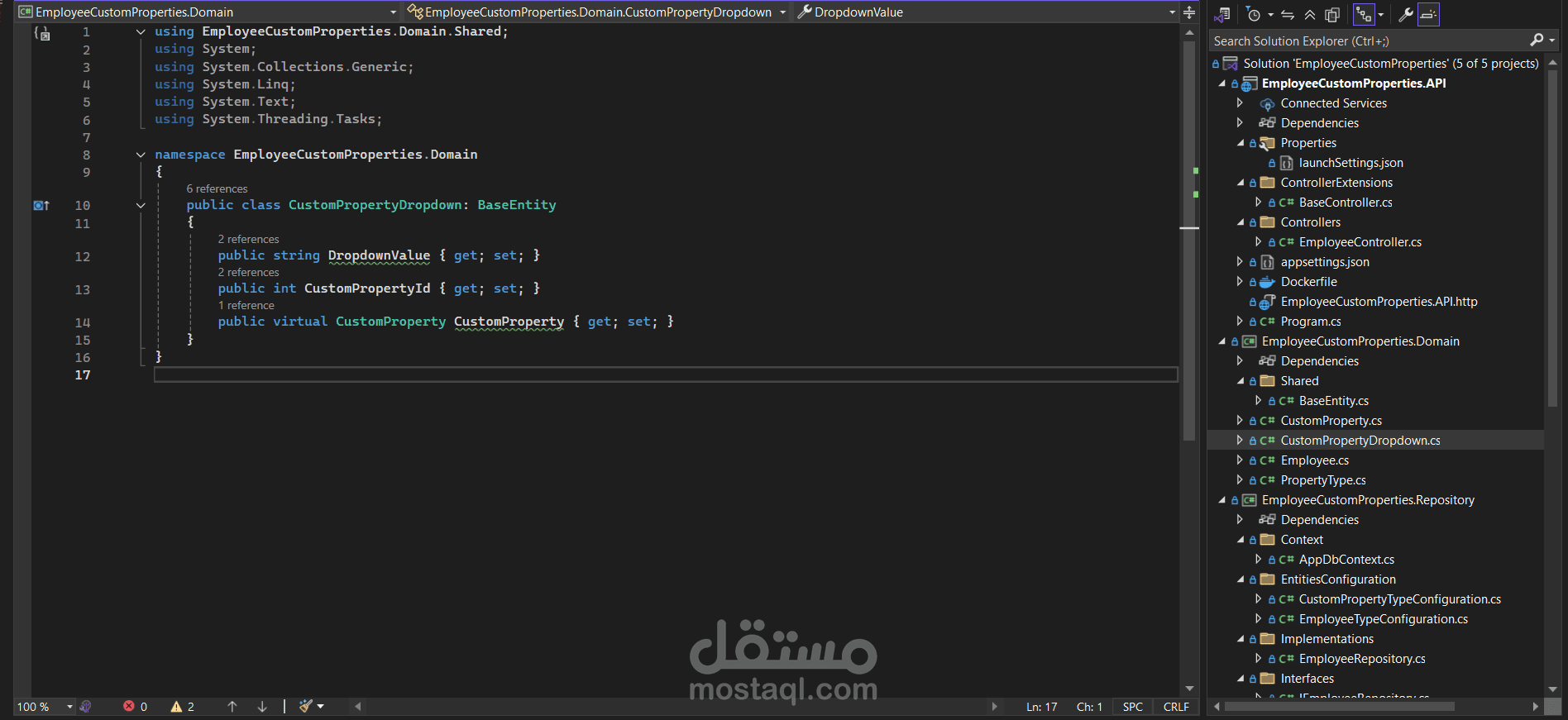Click Sync with Active Document icon

pyautogui.click(x=1288, y=14)
